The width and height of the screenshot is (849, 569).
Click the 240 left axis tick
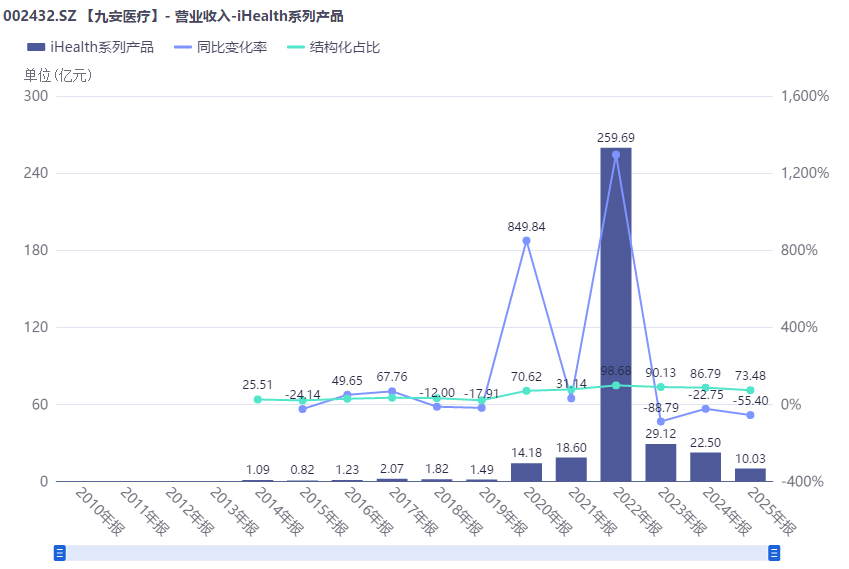coord(36,173)
